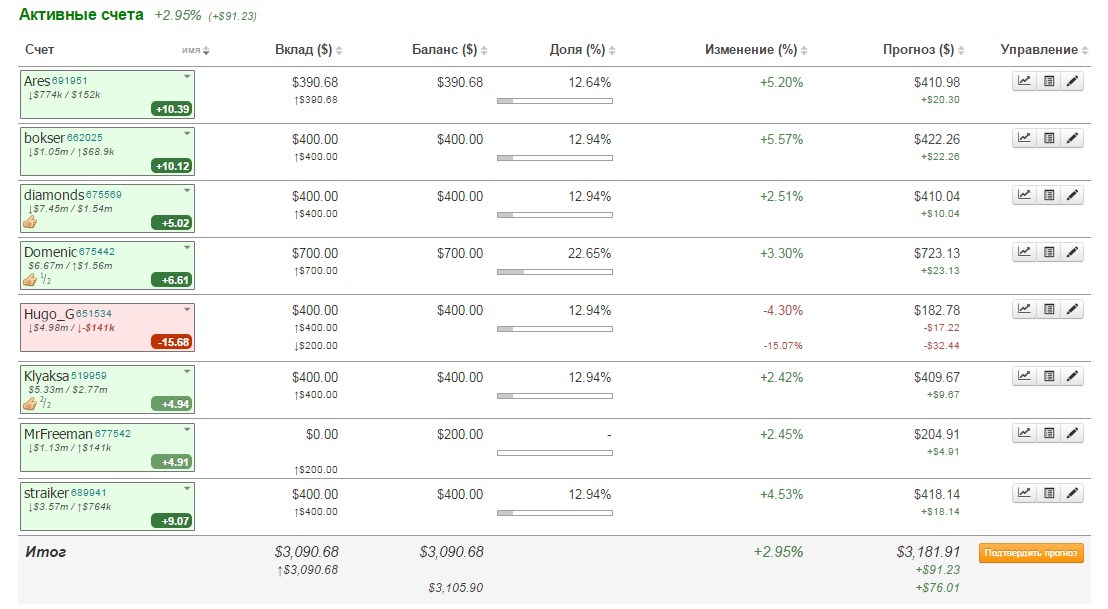Sort accounts by имя
Viewport: 1108px width, 609px height.
tap(196, 50)
